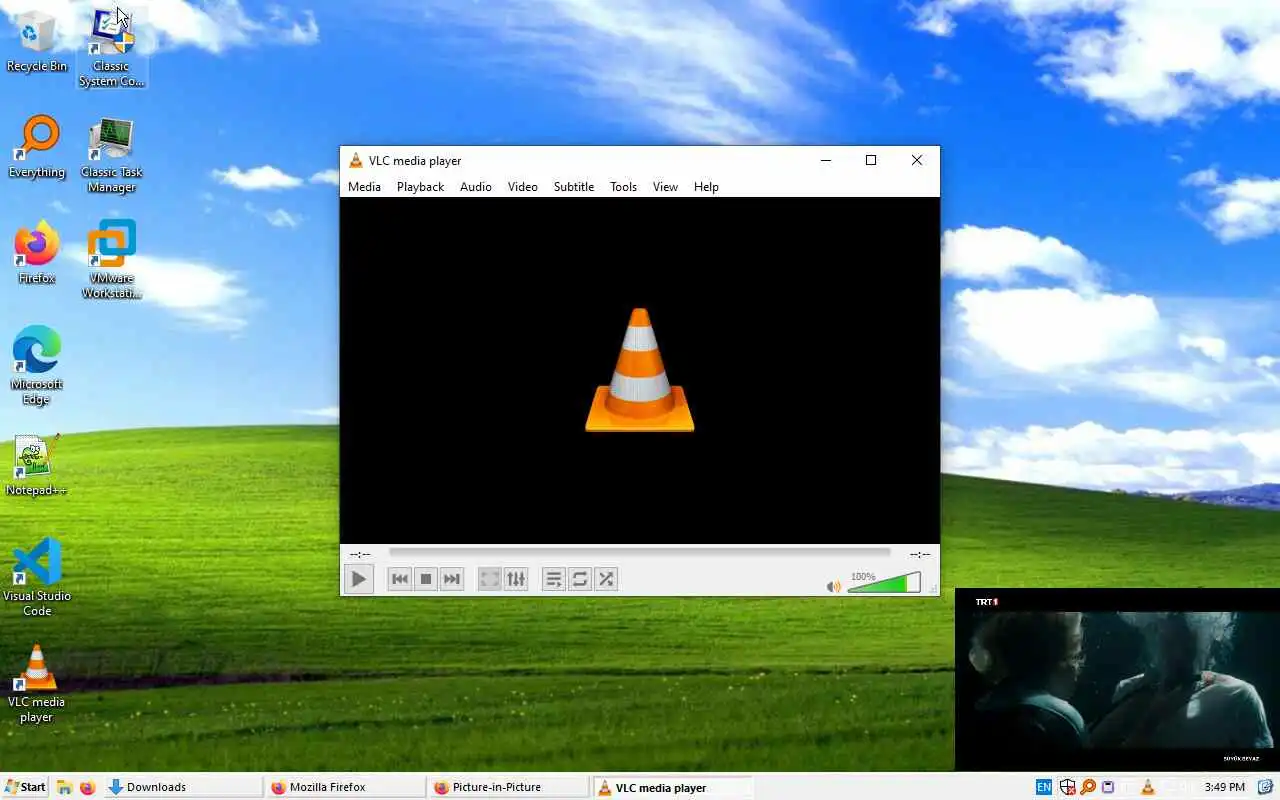Click the VLC cone logo in video area
This screenshot has height=800, width=1280.
(x=640, y=370)
